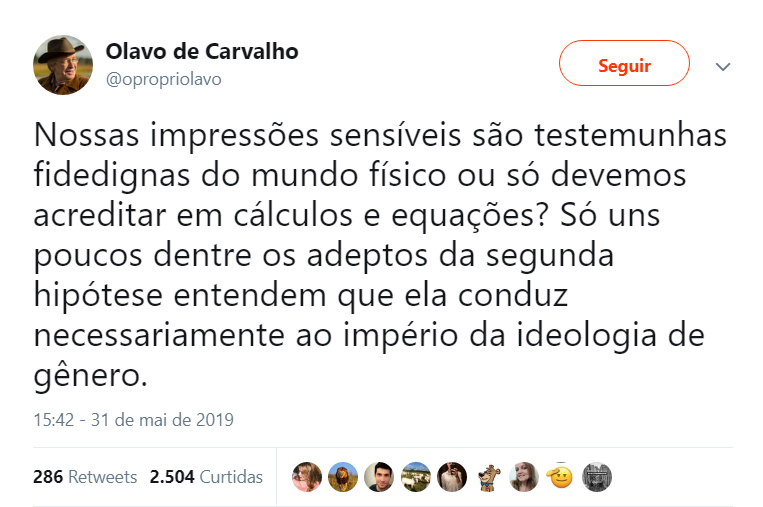Image resolution: width=763 pixels, height=507 pixels.
Task: Open the saluting emoji liker avatar
Action: pyautogui.click(x=560, y=477)
